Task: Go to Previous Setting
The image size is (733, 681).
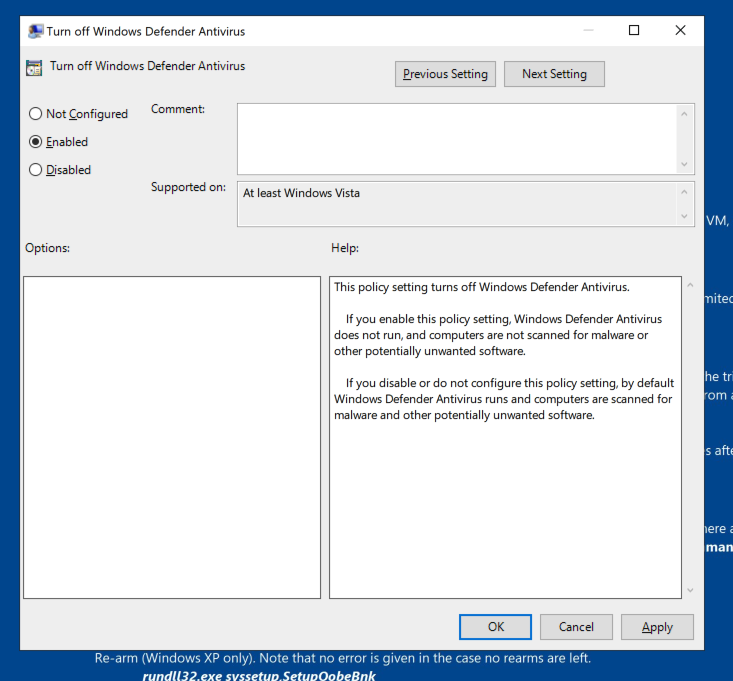Action: [445, 74]
